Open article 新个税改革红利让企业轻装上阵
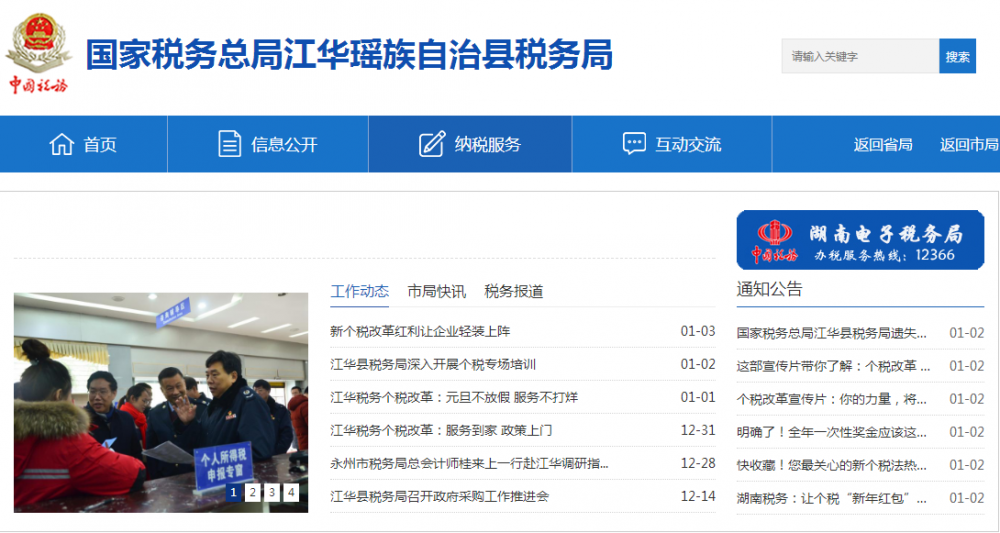Viewport: 1000px width, 533px height. [420, 332]
